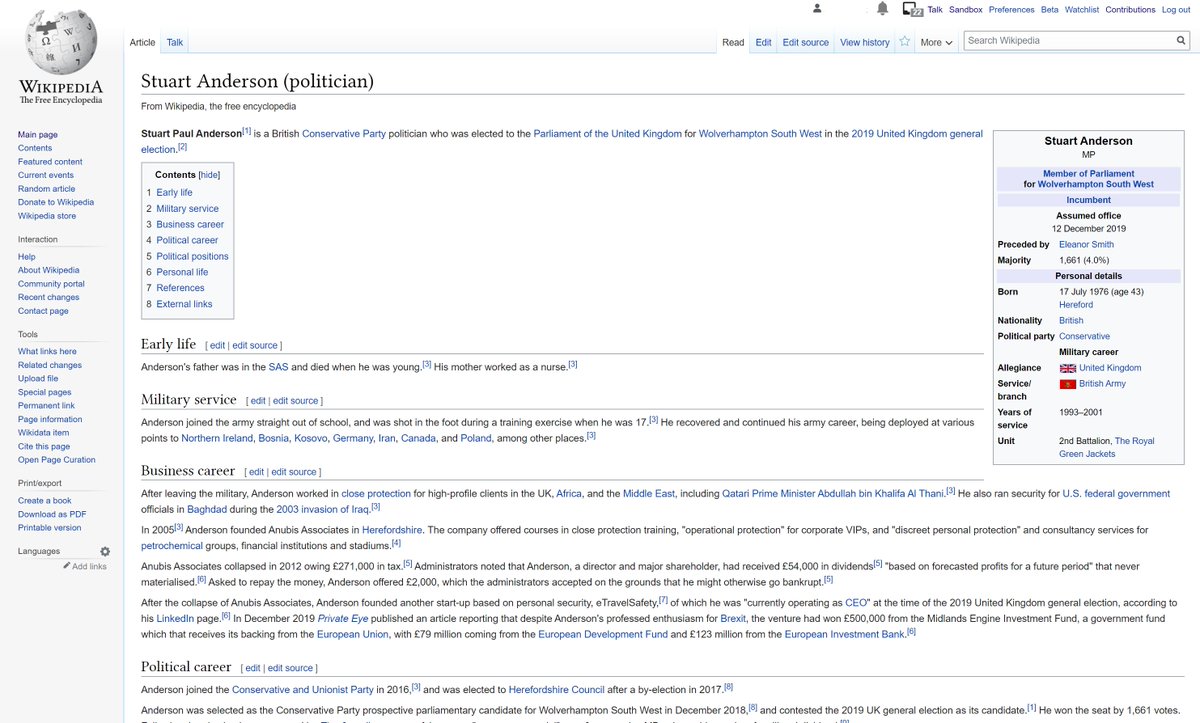Jump to Early life in Contents
Image resolution: width=1200 pixels, height=723 pixels.
coord(174,192)
